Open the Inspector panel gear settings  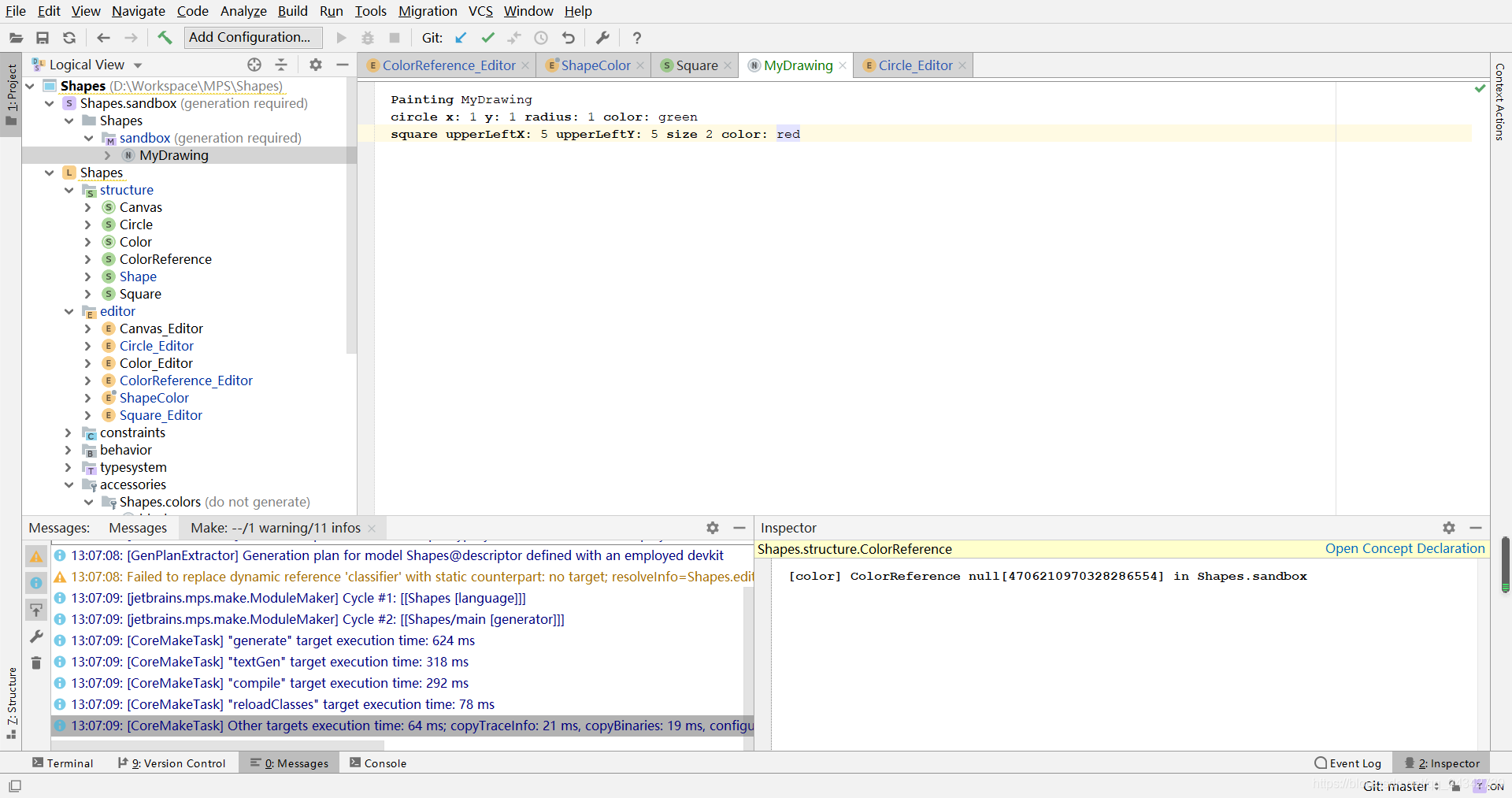tap(1449, 528)
